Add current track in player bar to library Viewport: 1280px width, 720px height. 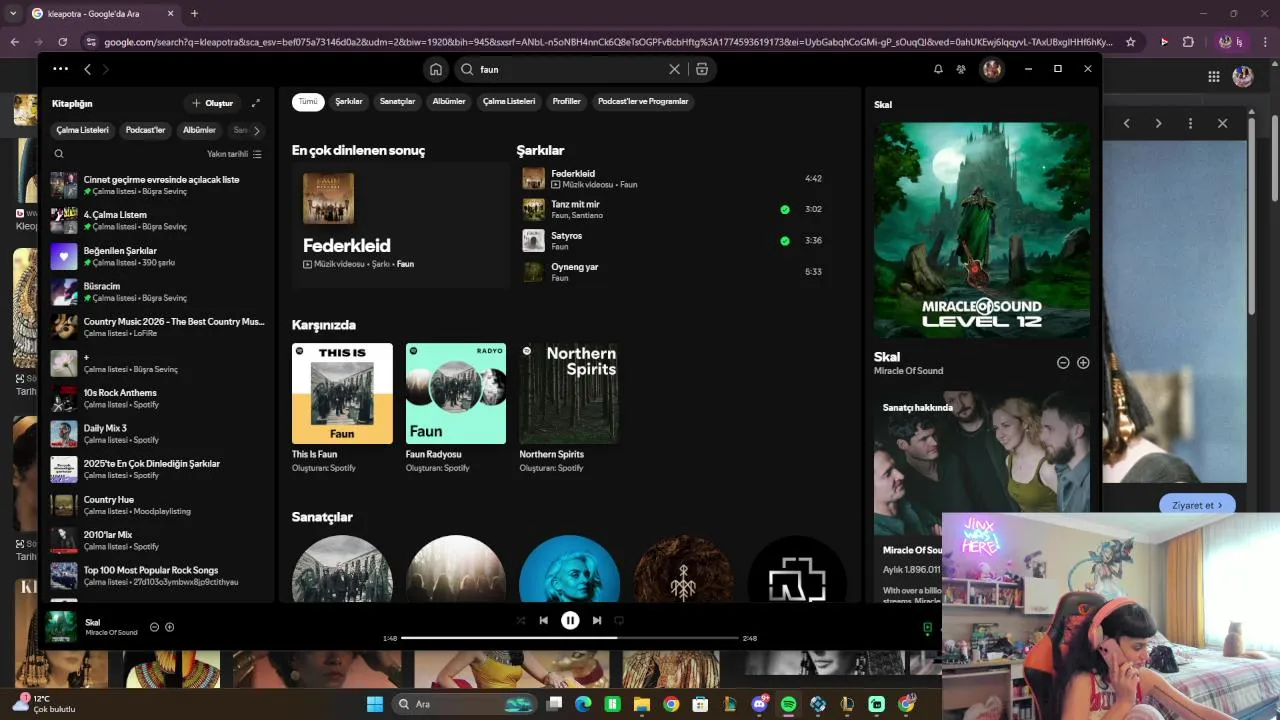coord(169,627)
